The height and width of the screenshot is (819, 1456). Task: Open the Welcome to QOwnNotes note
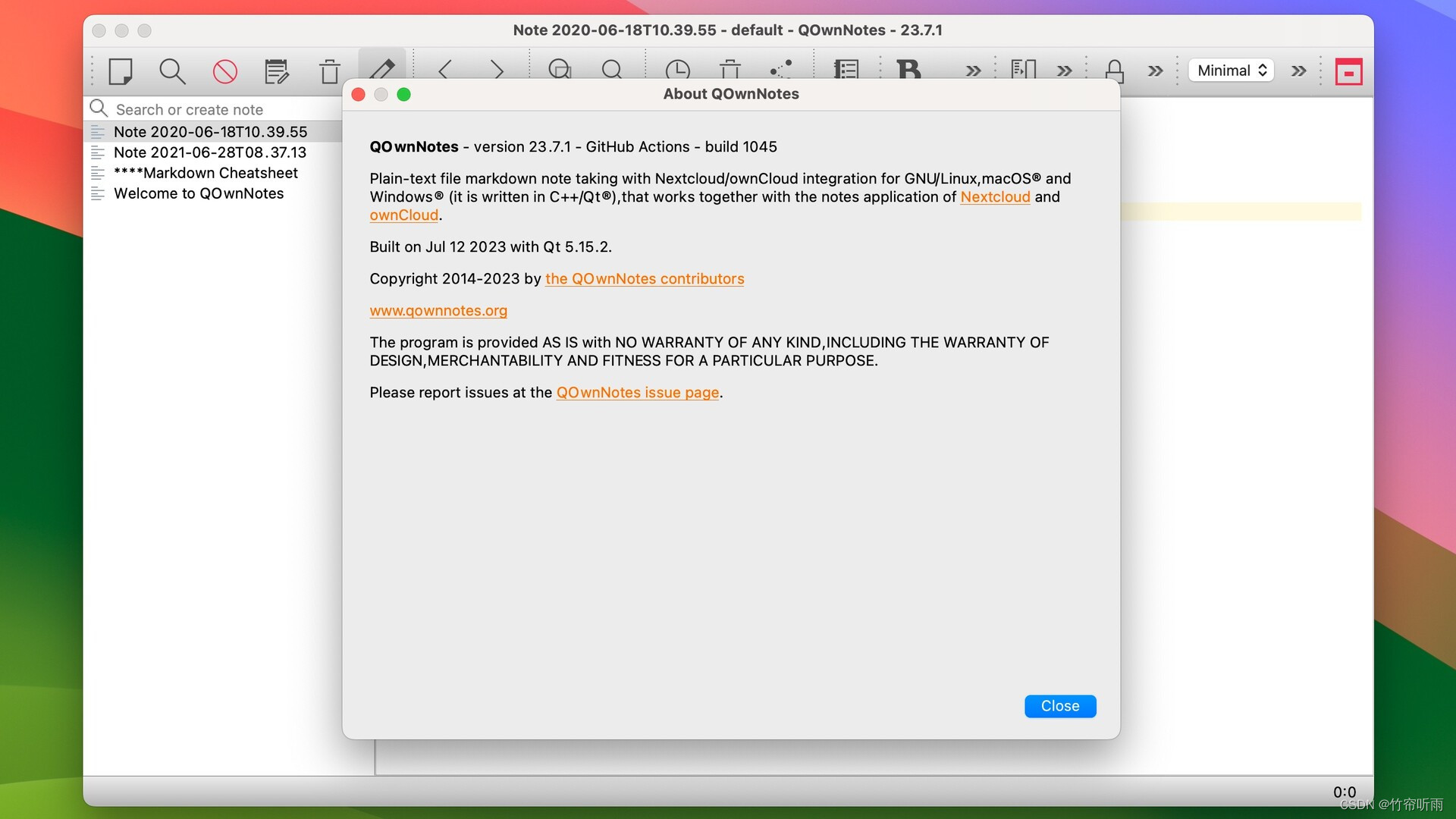coord(212,193)
